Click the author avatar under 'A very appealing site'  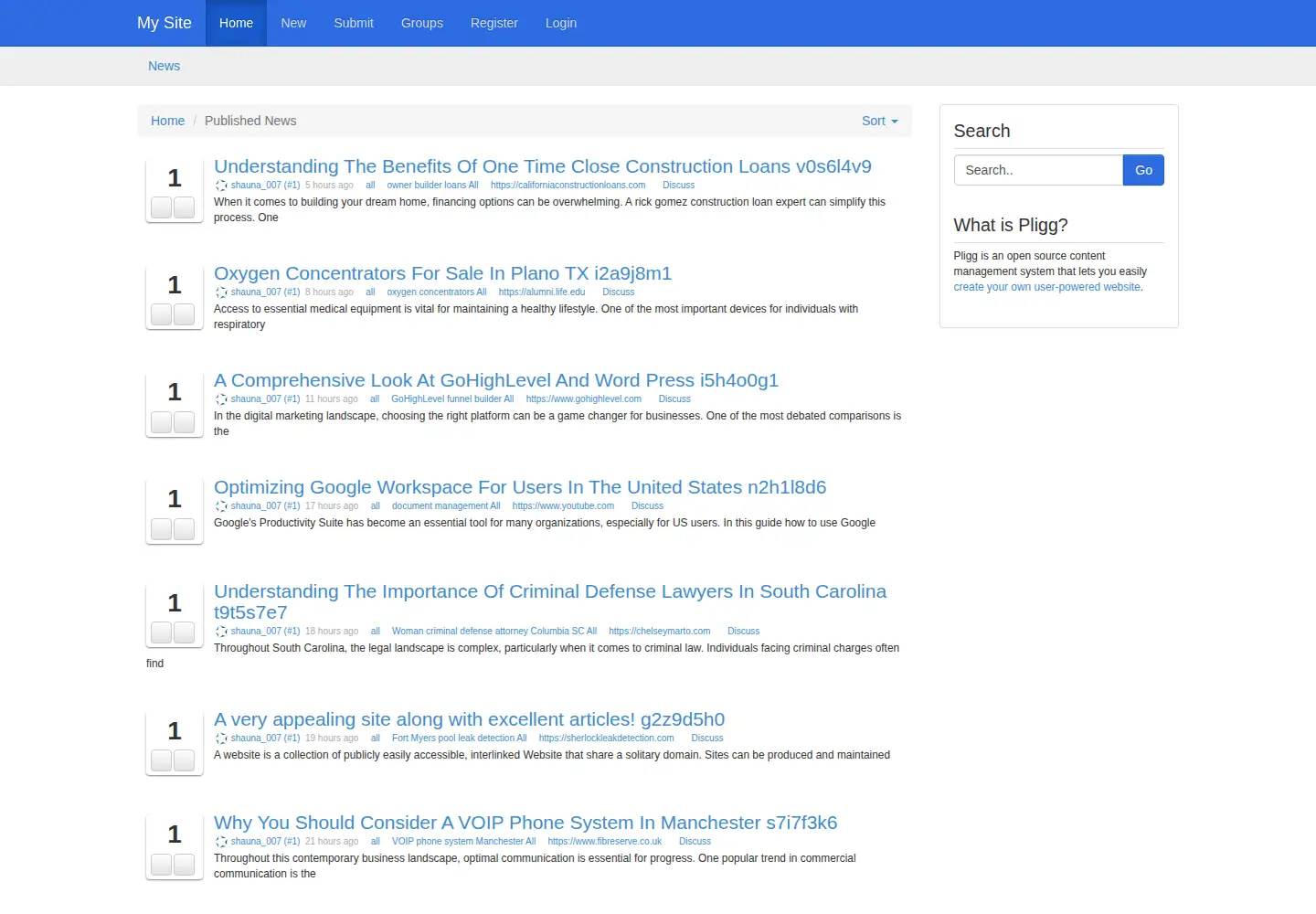(x=221, y=739)
